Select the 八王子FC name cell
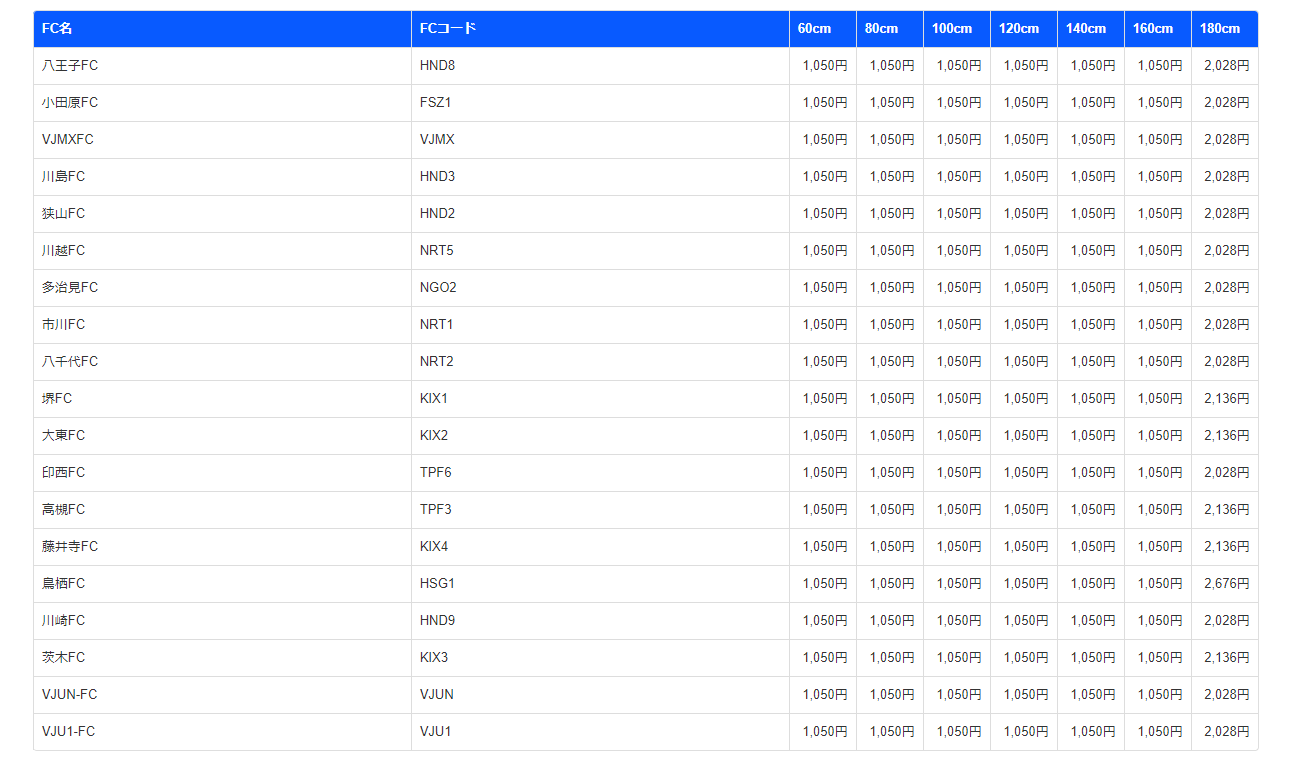1306x771 pixels. point(70,66)
